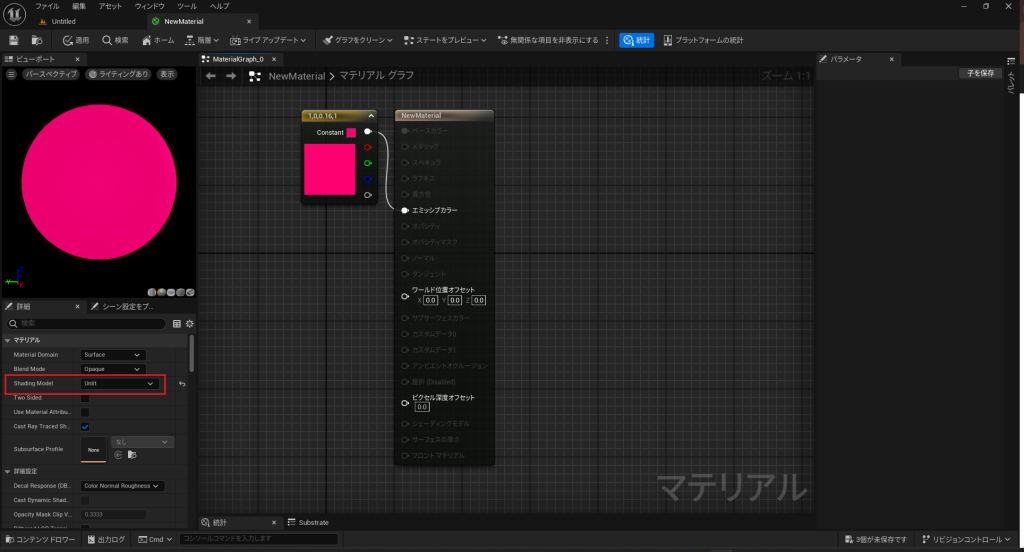This screenshot has width=1024, height=552.
Task: Toggle 統計 (Stats) button in toolbar
Action: click(x=637, y=40)
